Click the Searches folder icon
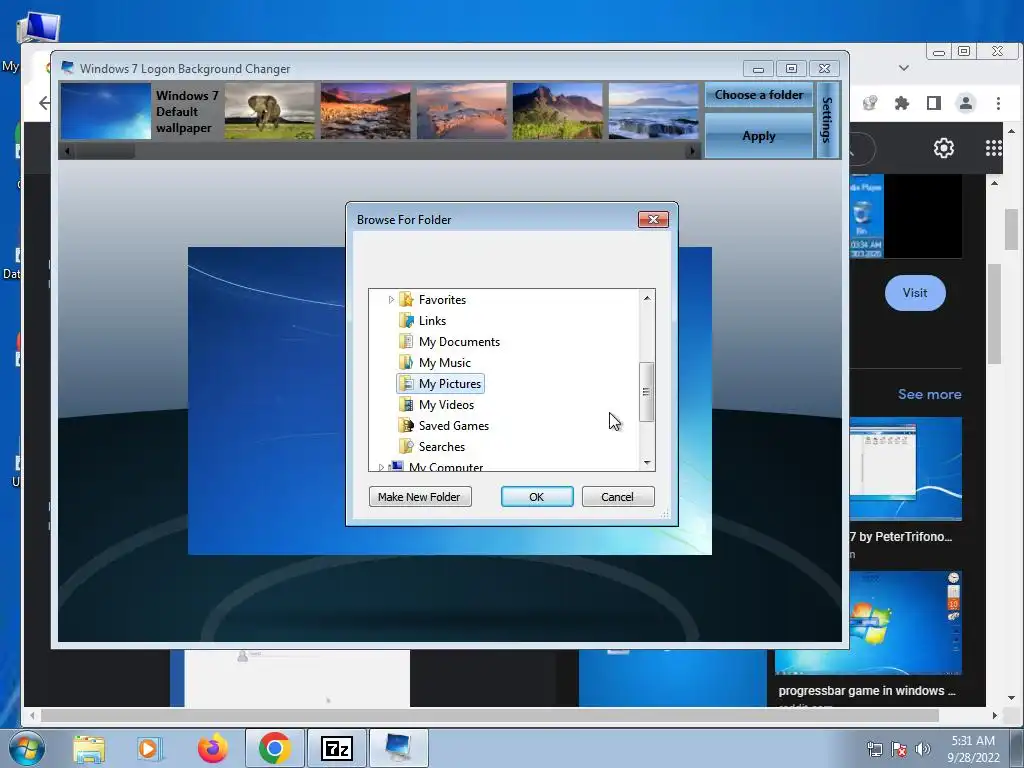1024x768 pixels. pos(406,446)
